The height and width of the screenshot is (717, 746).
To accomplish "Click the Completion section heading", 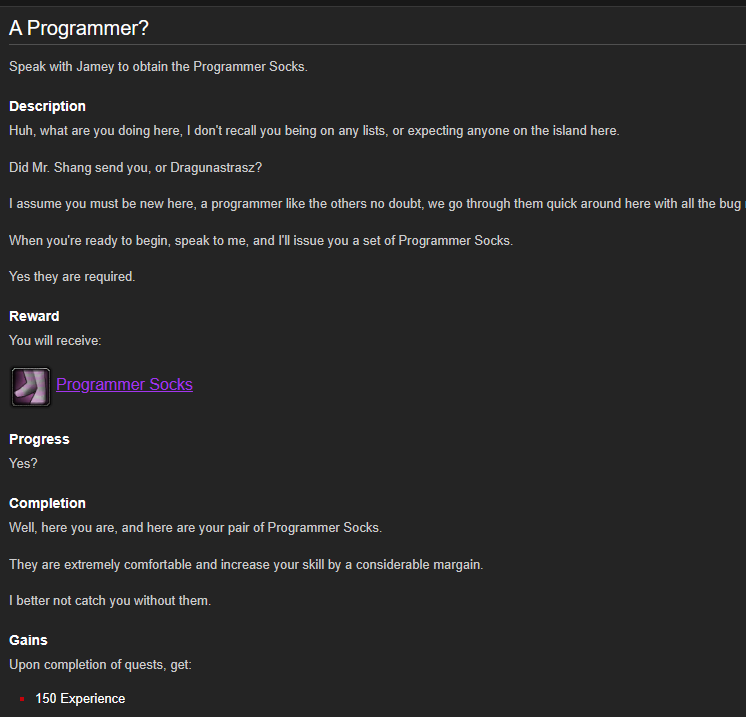I will 47,503.
